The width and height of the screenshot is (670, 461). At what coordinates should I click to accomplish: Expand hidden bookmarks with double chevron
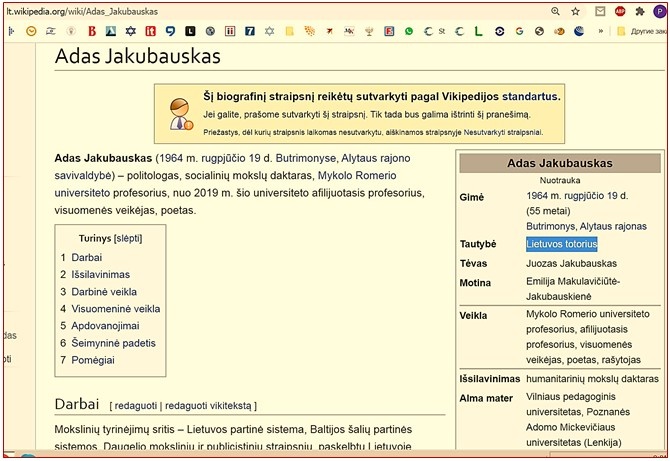[600, 31]
